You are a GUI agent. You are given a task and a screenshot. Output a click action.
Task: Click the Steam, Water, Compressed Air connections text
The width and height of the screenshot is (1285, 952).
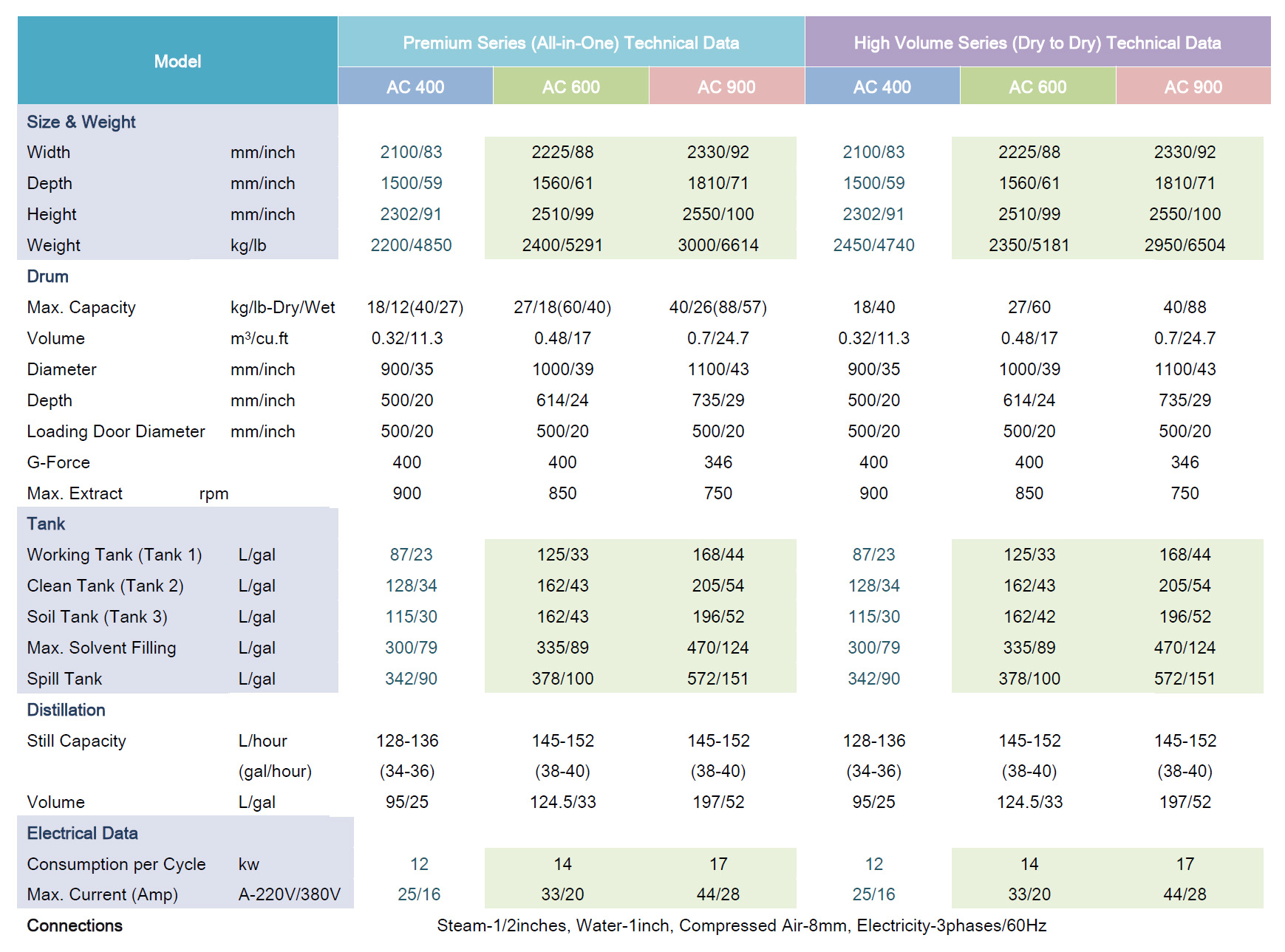(741, 925)
